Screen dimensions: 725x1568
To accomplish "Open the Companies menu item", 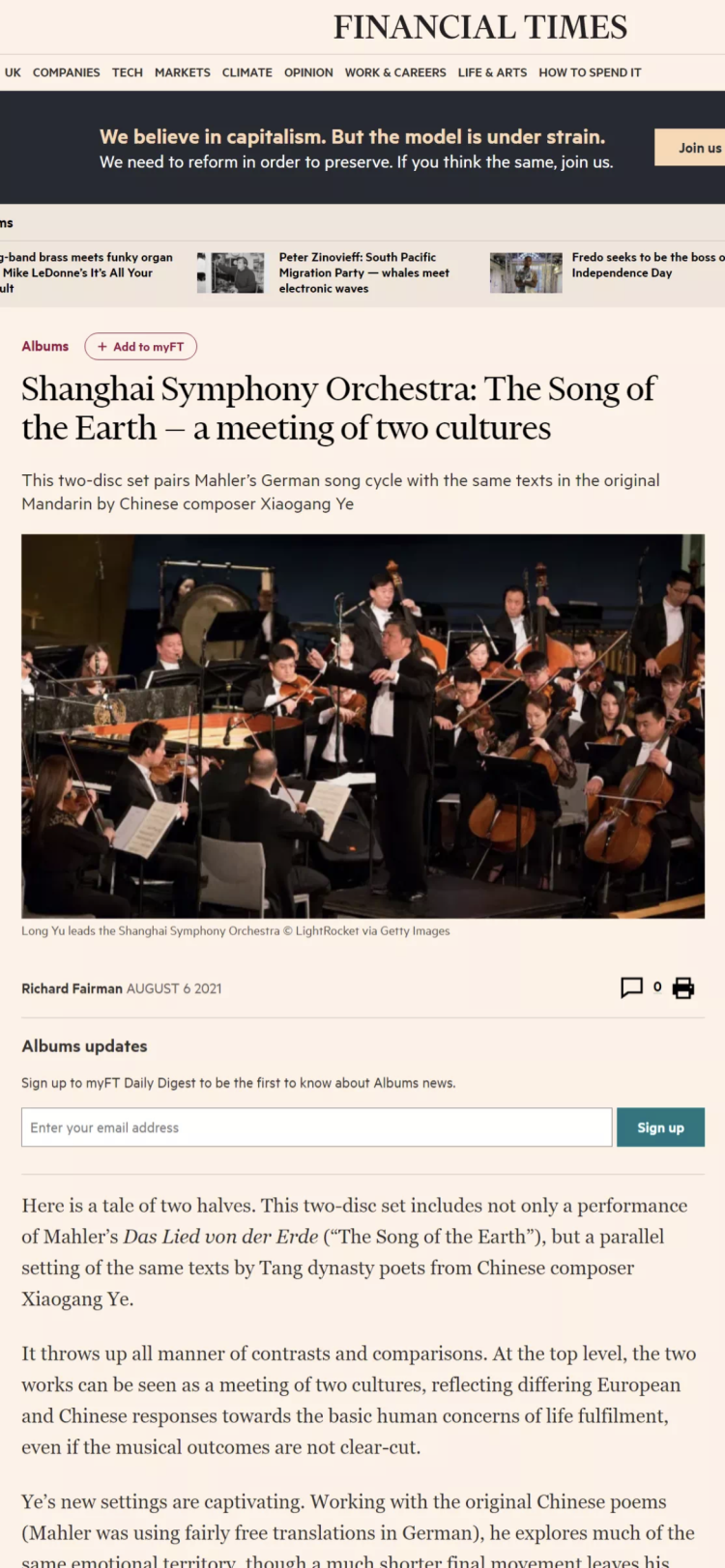I will click(66, 72).
